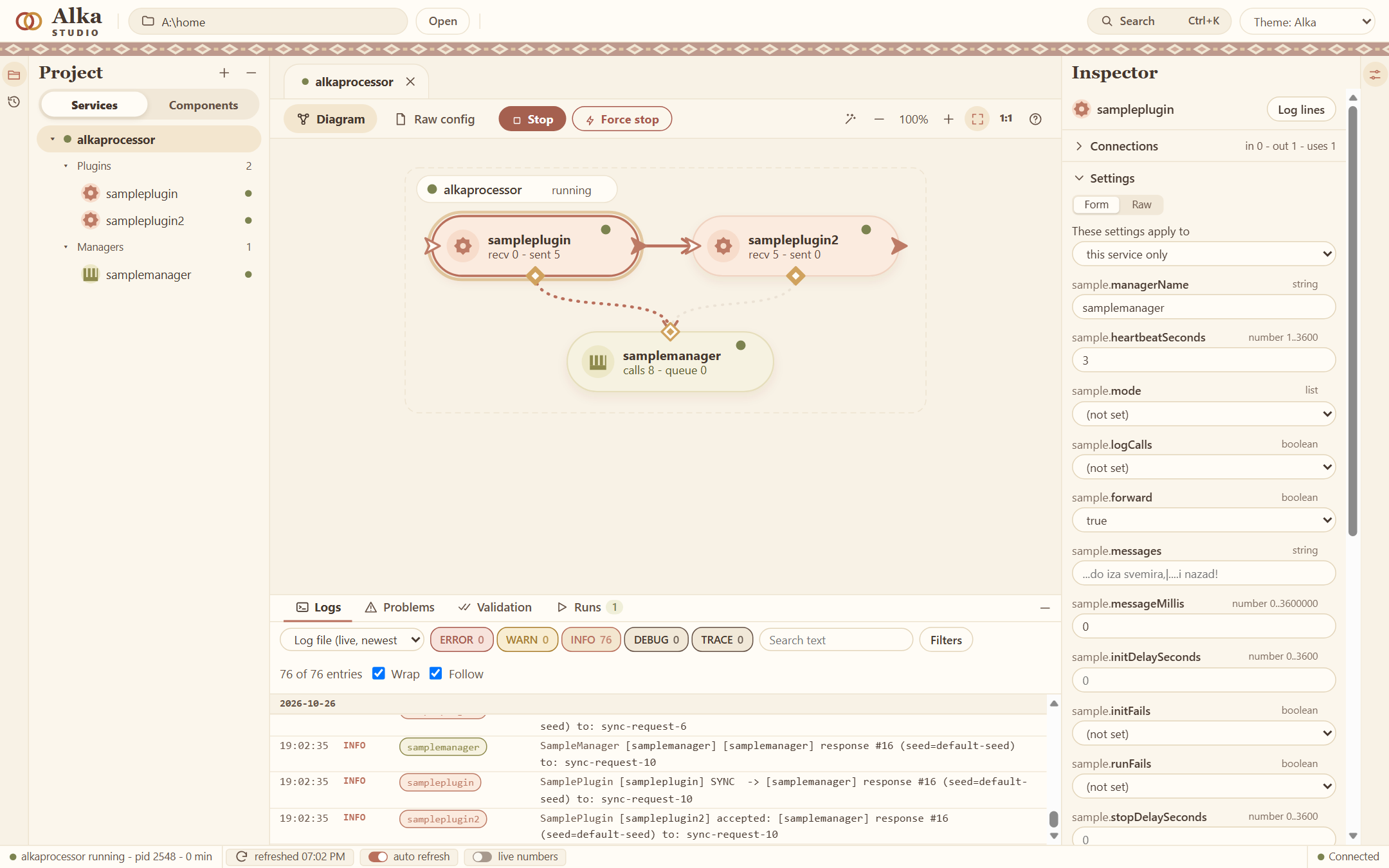Fit diagram to screen icon
Viewport: 1389px width, 868px height.
click(x=977, y=119)
